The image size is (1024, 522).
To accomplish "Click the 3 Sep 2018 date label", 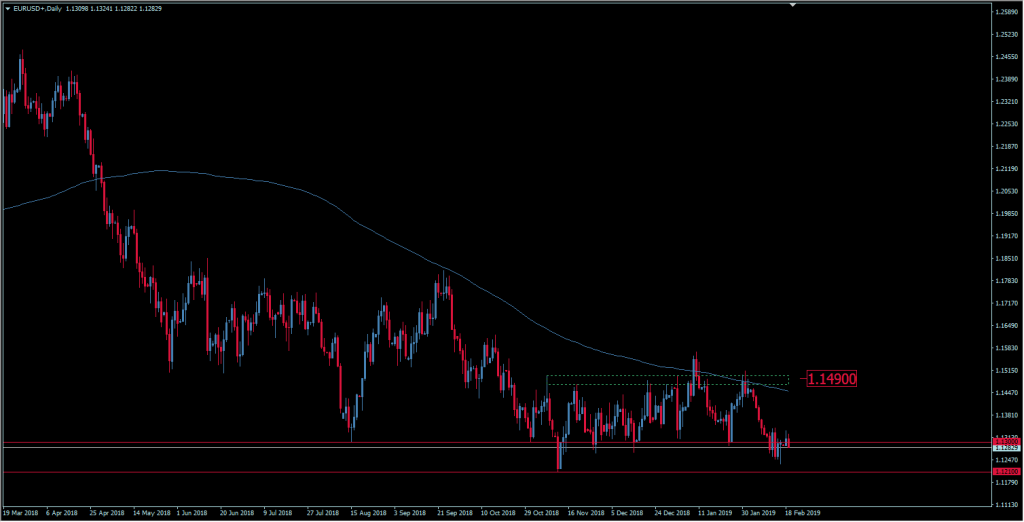I will coord(409,514).
